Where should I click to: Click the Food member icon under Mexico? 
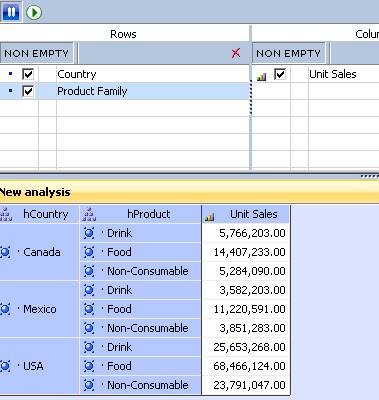tap(89, 309)
